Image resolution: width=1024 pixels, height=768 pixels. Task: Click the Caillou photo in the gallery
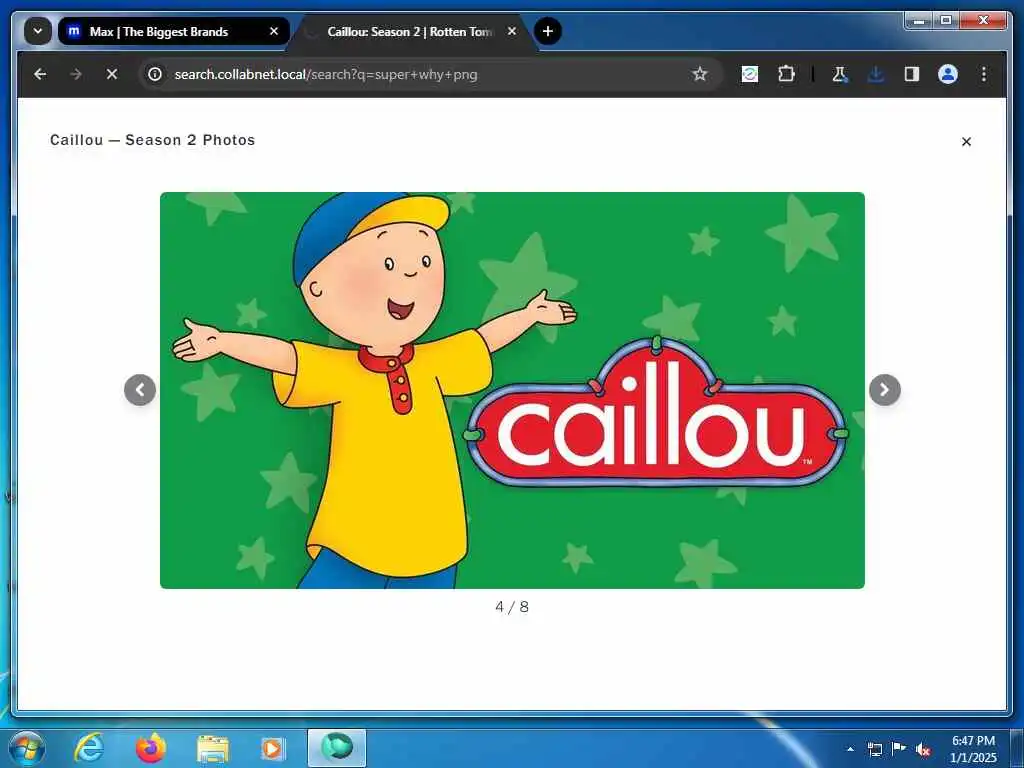(x=512, y=390)
